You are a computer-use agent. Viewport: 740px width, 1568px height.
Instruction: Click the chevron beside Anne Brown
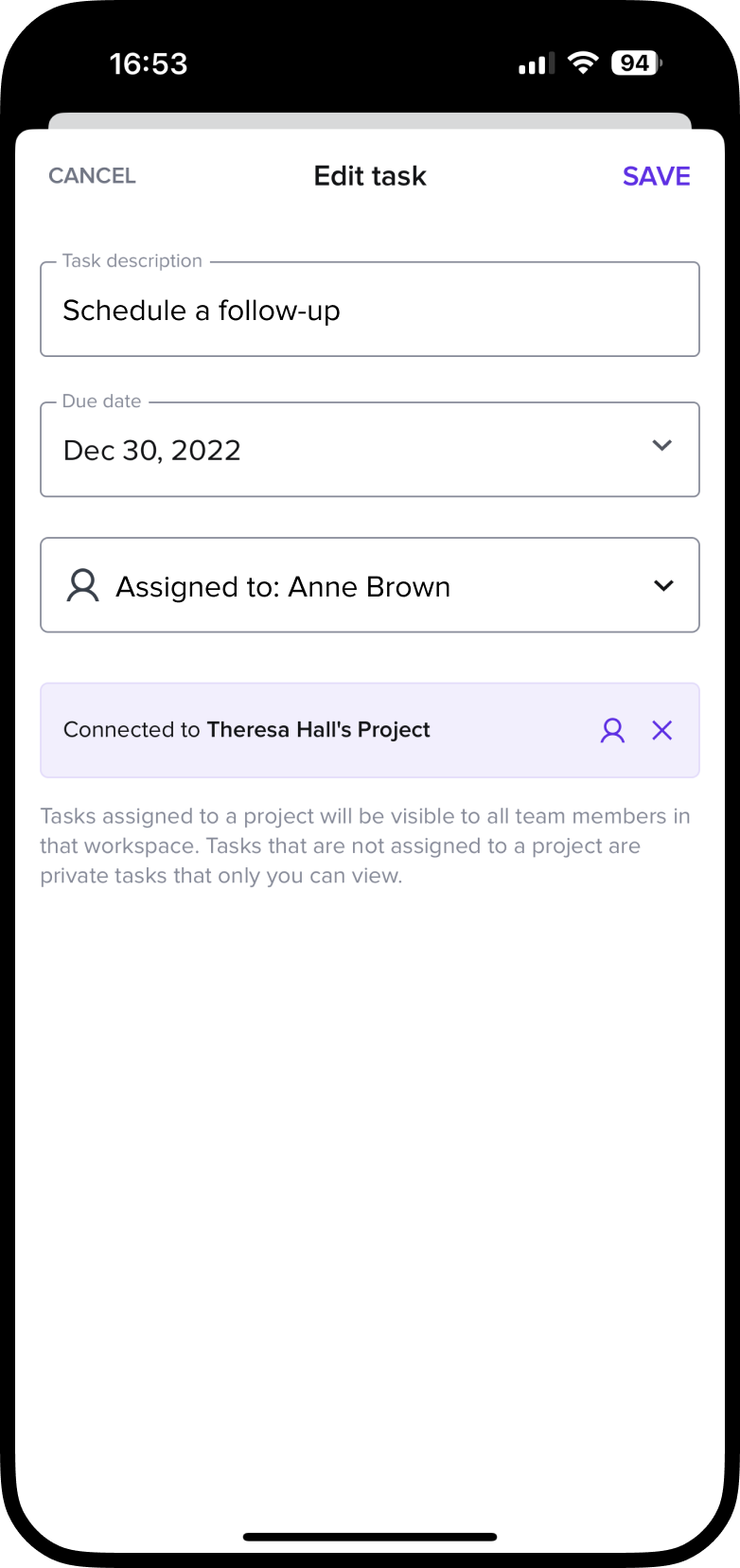(663, 586)
